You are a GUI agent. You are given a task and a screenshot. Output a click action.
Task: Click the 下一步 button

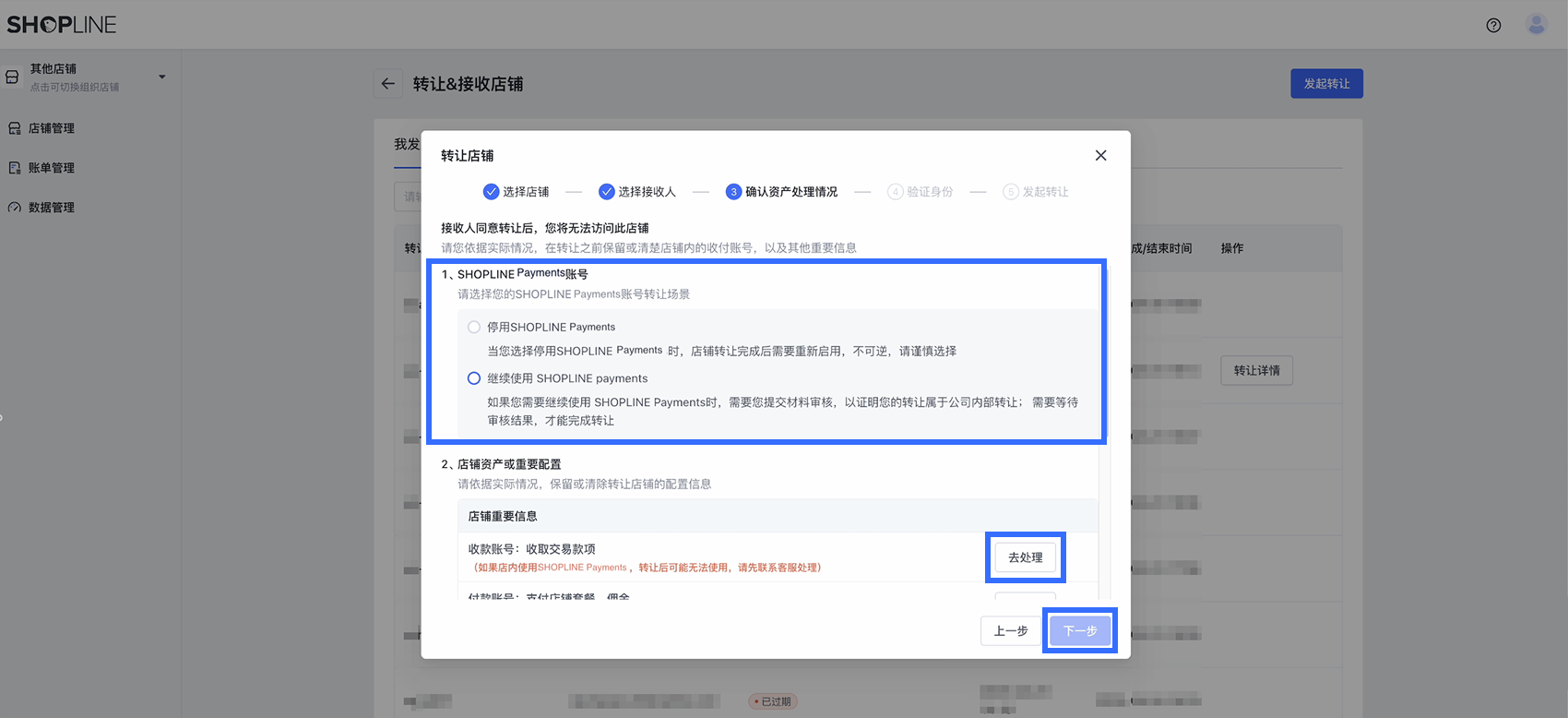(x=1080, y=631)
